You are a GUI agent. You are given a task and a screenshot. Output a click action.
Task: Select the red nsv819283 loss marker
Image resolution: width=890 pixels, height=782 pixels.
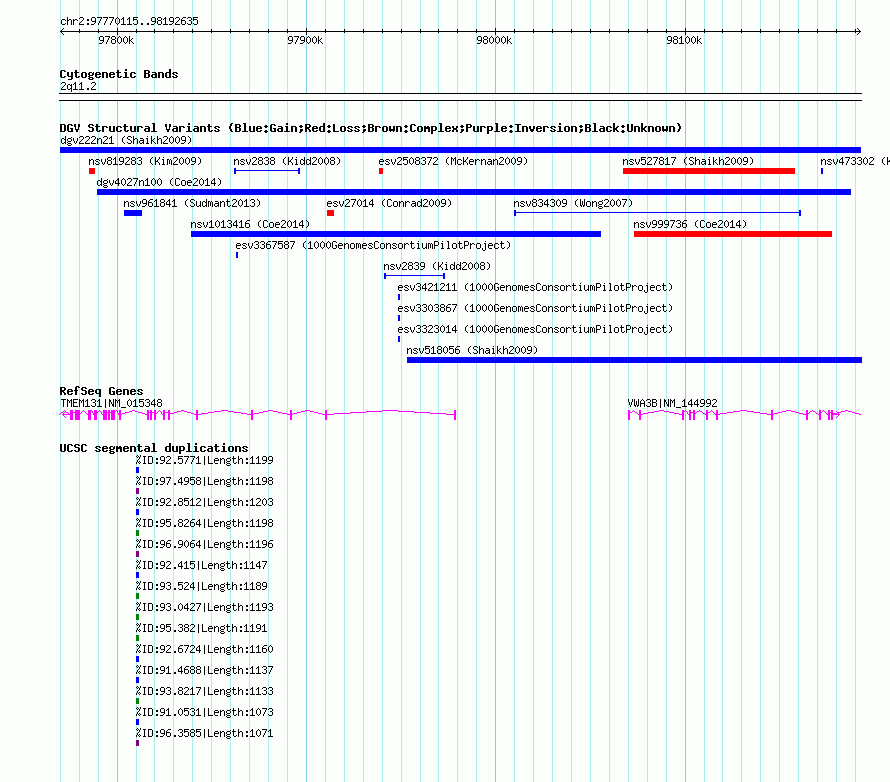[x=92, y=171]
